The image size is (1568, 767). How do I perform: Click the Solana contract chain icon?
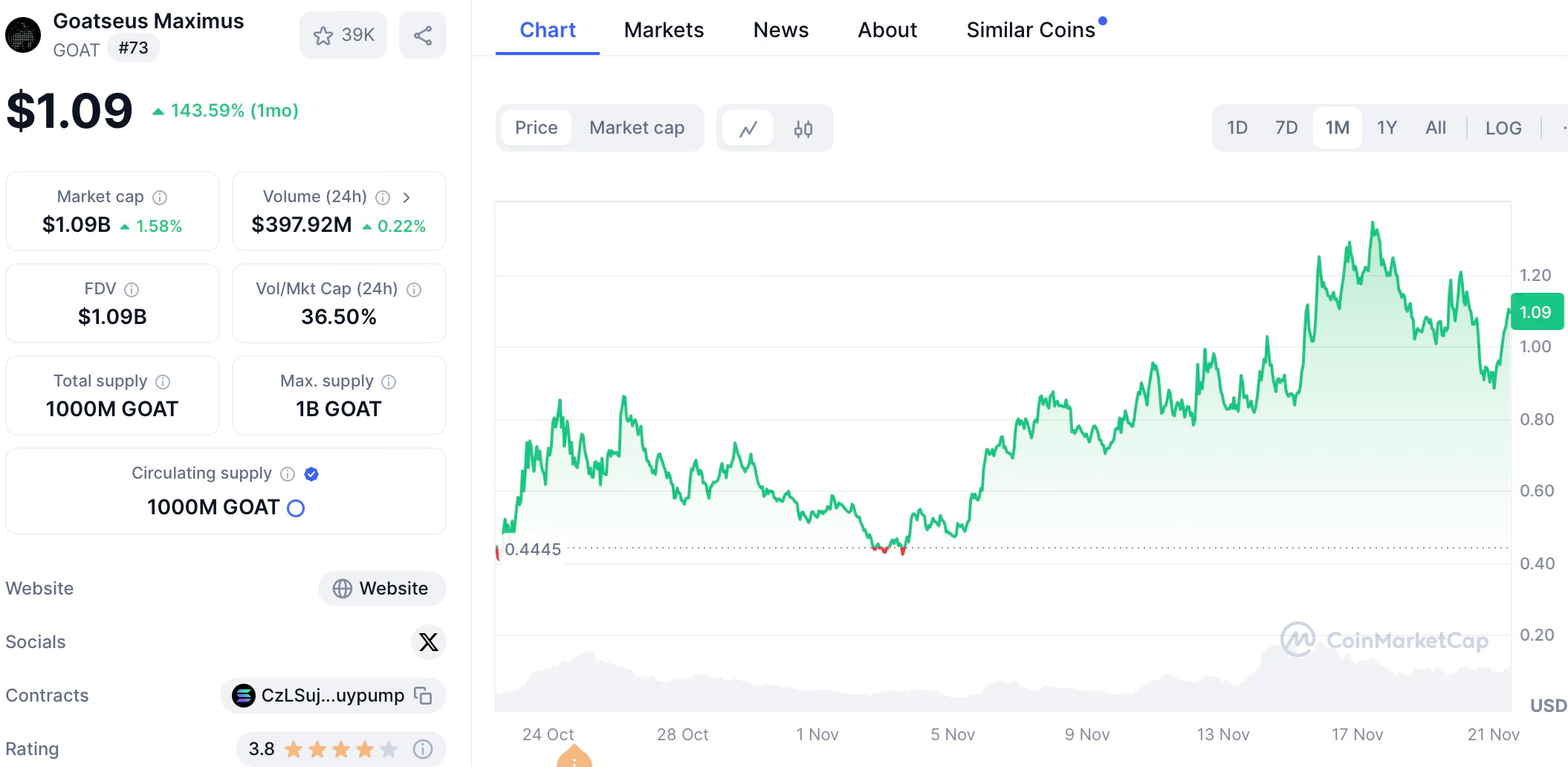pos(243,696)
